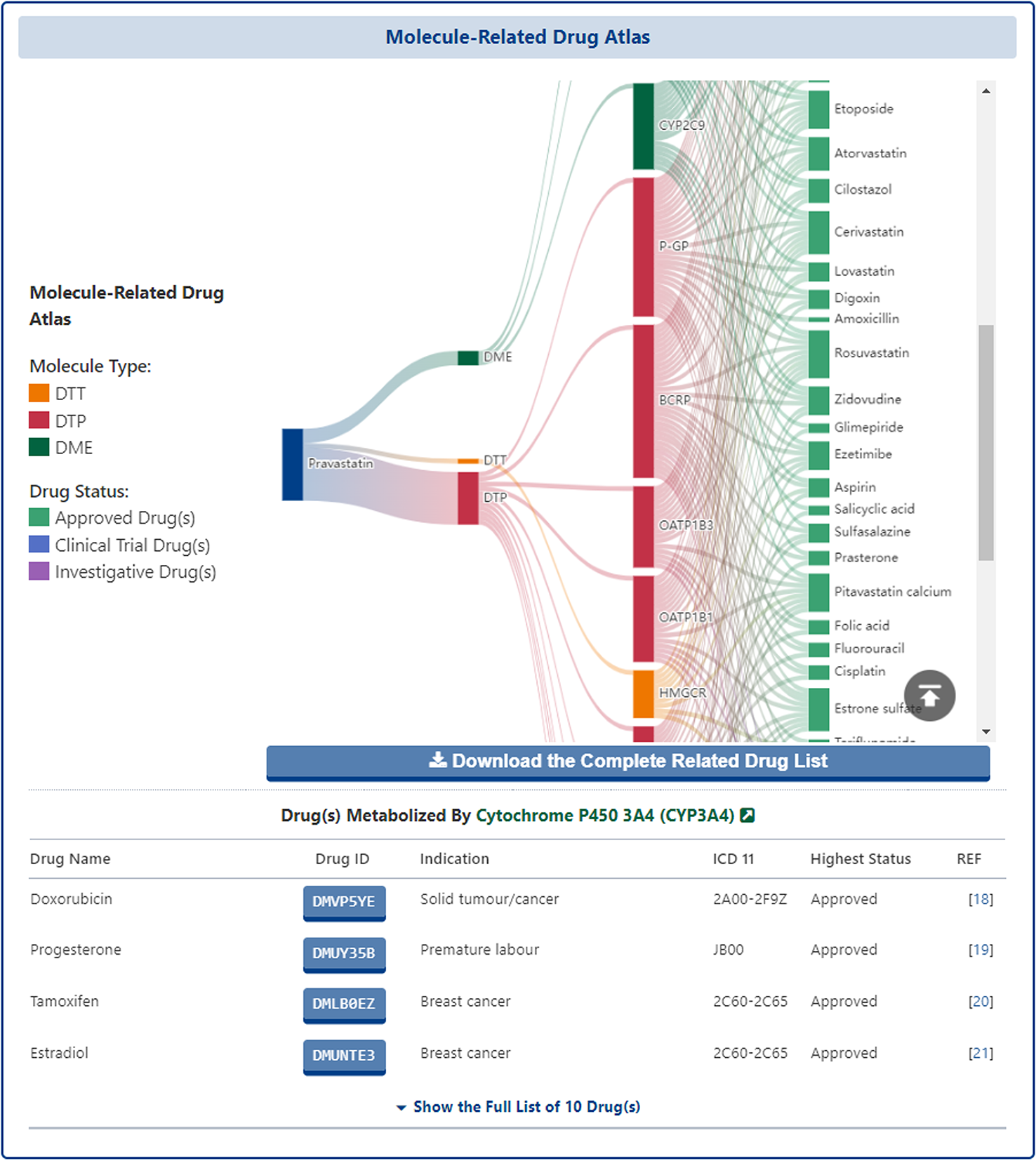Select the blue Pravastatin node
Image resolution: width=1036 pixels, height=1175 pixels.
click(293, 464)
